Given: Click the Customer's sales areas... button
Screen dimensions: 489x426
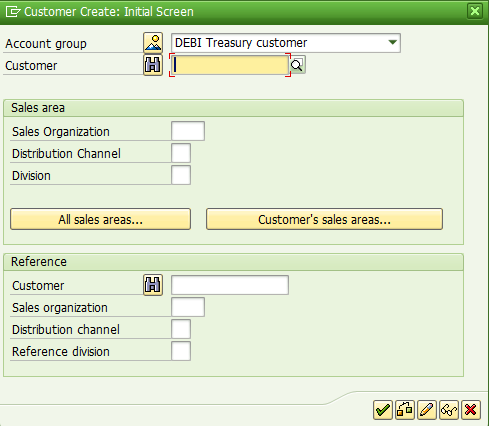Looking at the screenshot, I should click(324, 219).
